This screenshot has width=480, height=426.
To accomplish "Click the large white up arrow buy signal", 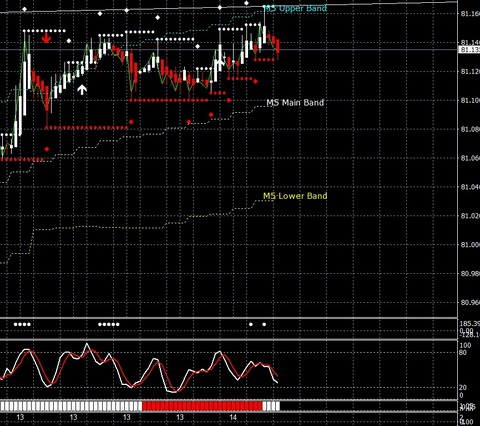I will pyautogui.click(x=82, y=89).
